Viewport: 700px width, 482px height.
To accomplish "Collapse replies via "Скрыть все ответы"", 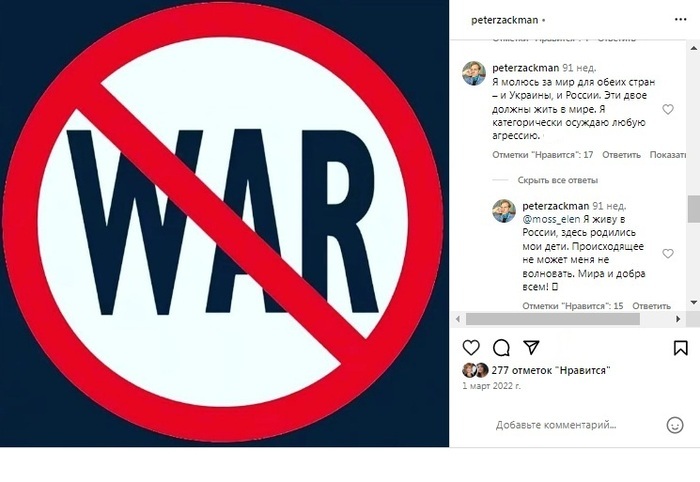I will click(x=557, y=180).
